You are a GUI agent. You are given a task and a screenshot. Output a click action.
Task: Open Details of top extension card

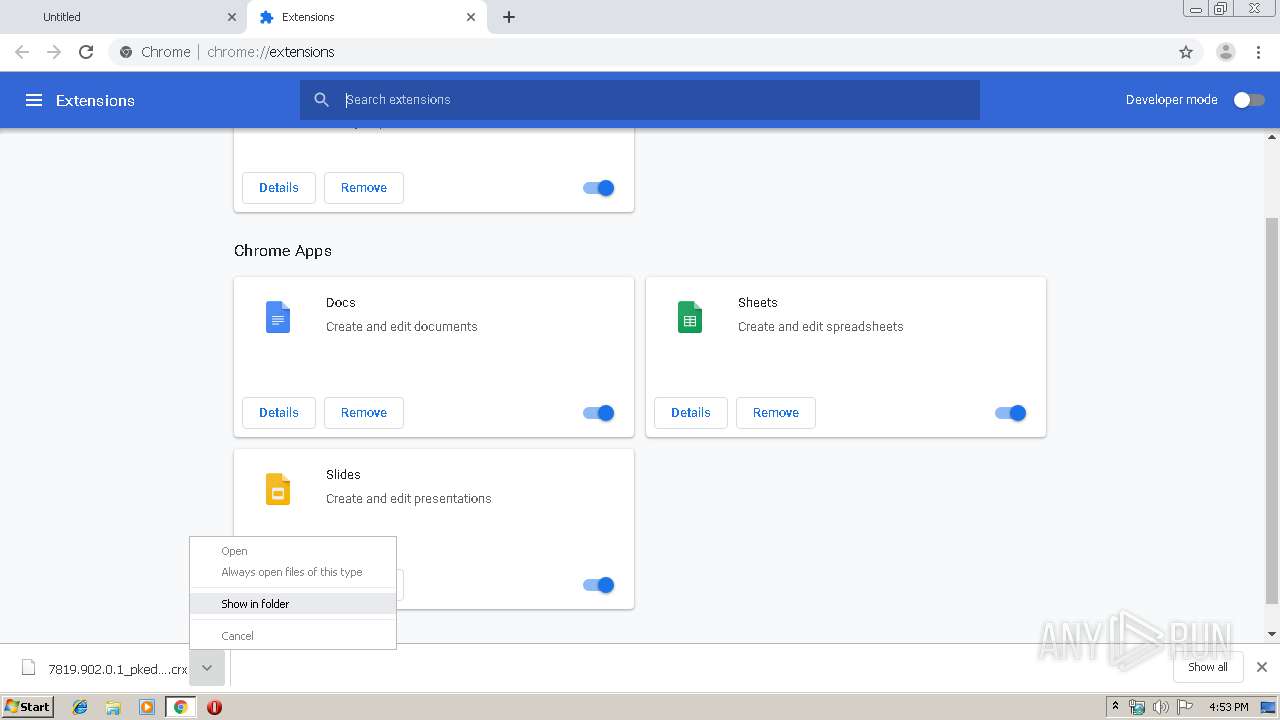pos(279,188)
